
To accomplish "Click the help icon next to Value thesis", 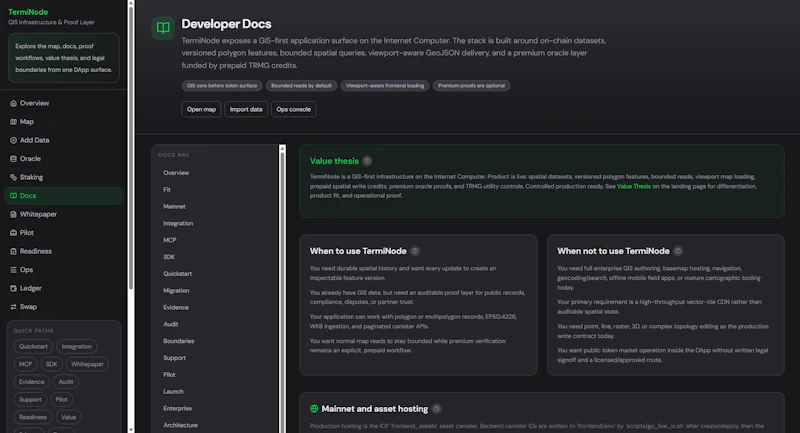I will click(367, 161).
